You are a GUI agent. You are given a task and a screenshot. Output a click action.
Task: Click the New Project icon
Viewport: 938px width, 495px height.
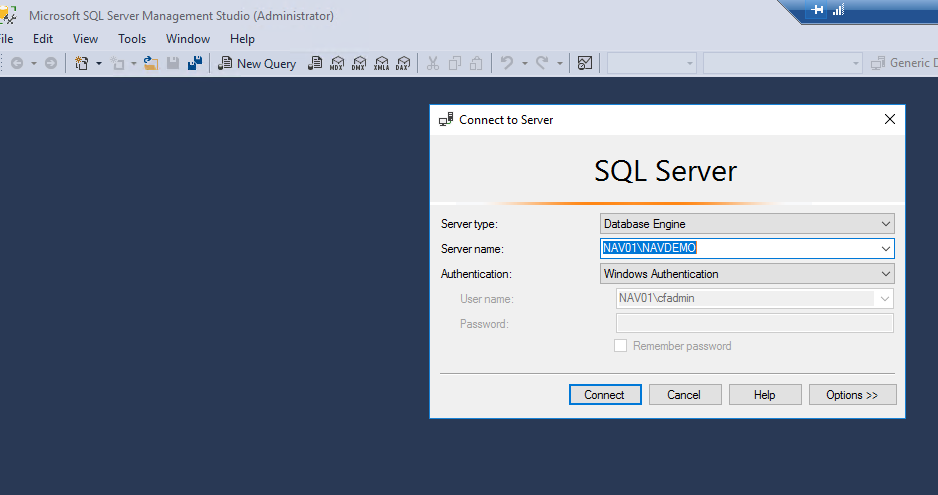(82, 63)
